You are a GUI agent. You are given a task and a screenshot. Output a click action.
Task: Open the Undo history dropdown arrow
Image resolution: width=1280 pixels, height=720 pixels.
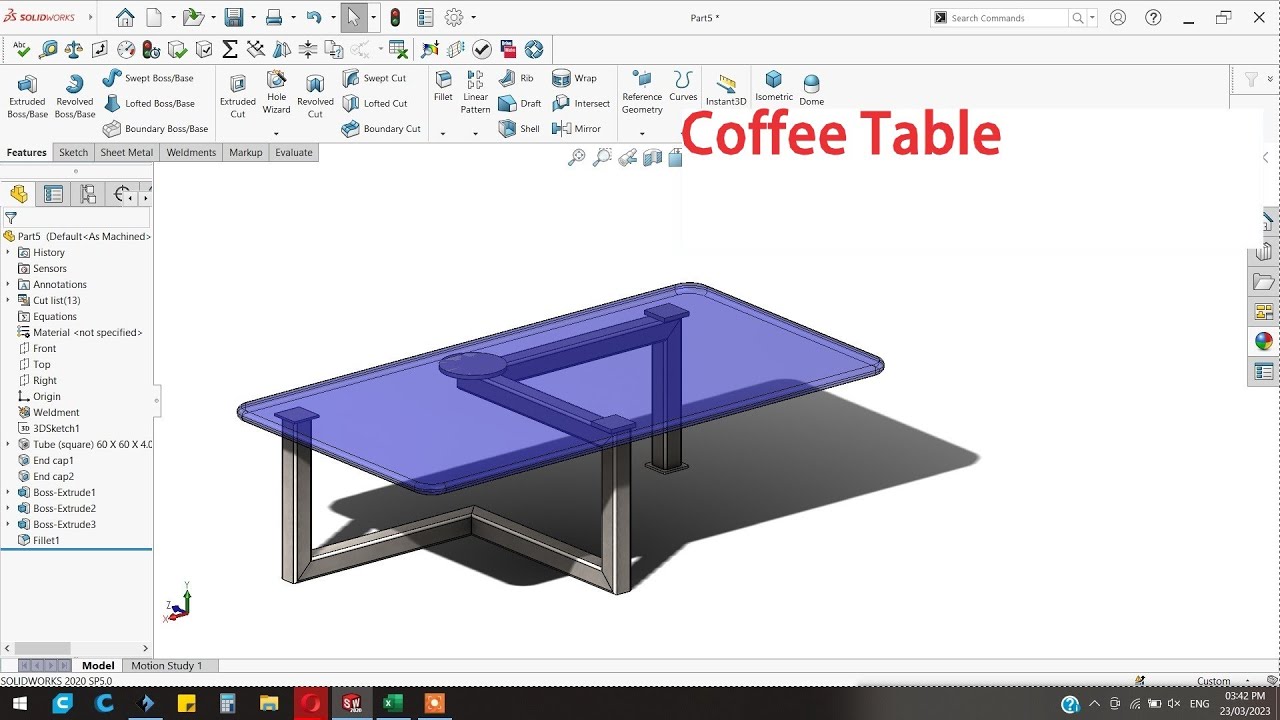331,18
